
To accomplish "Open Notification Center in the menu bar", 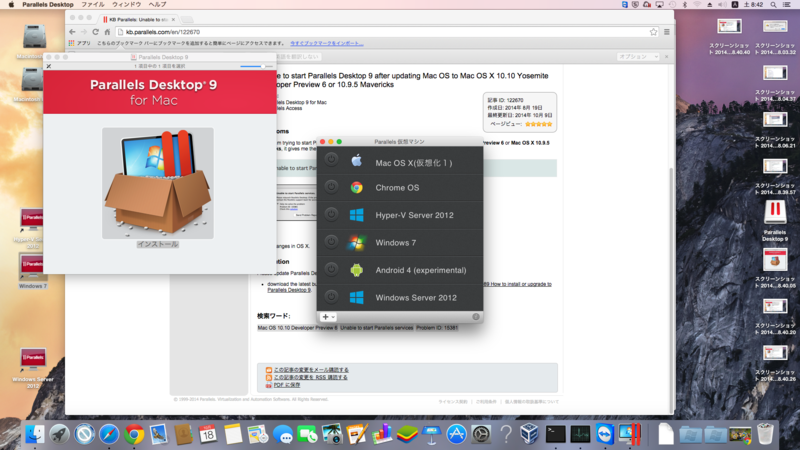I will tap(787, 5).
